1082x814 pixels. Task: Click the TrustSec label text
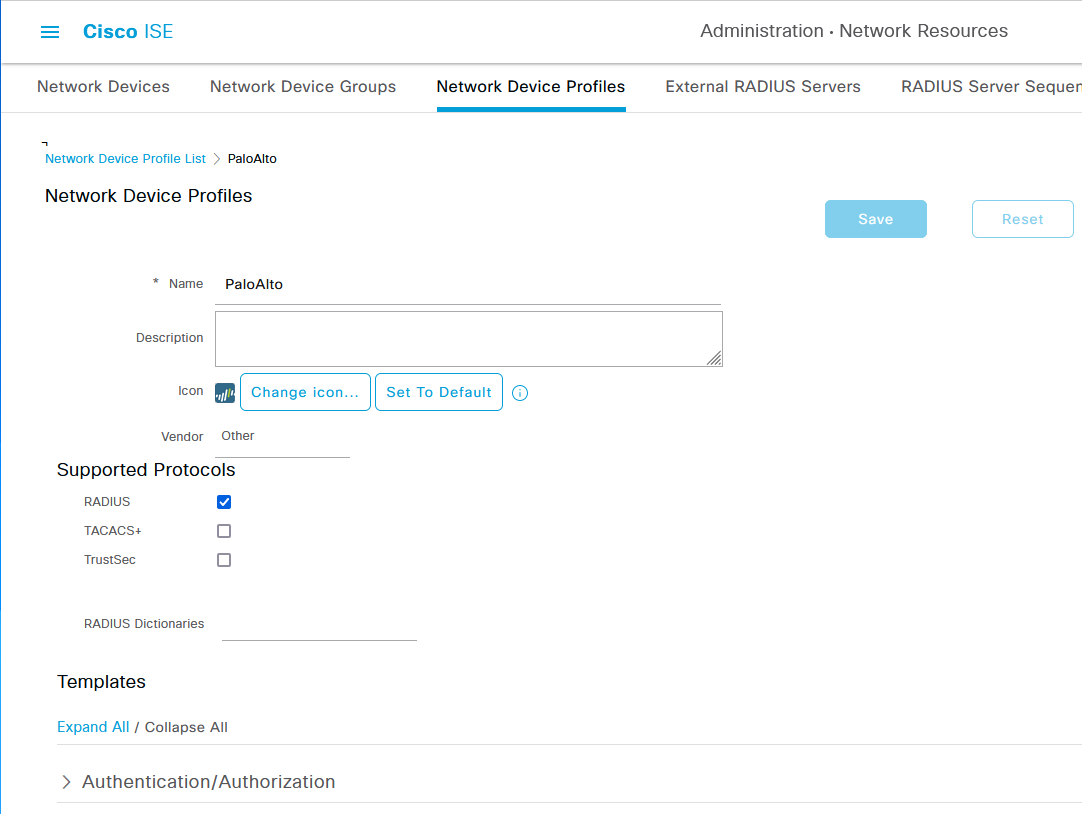point(110,559)
